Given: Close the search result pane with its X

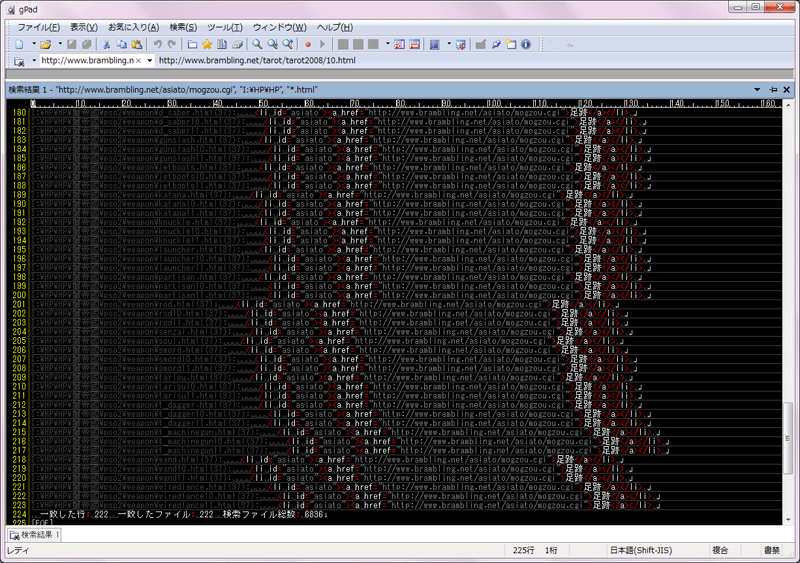Looking at the screenshot, I should (787, 90).
